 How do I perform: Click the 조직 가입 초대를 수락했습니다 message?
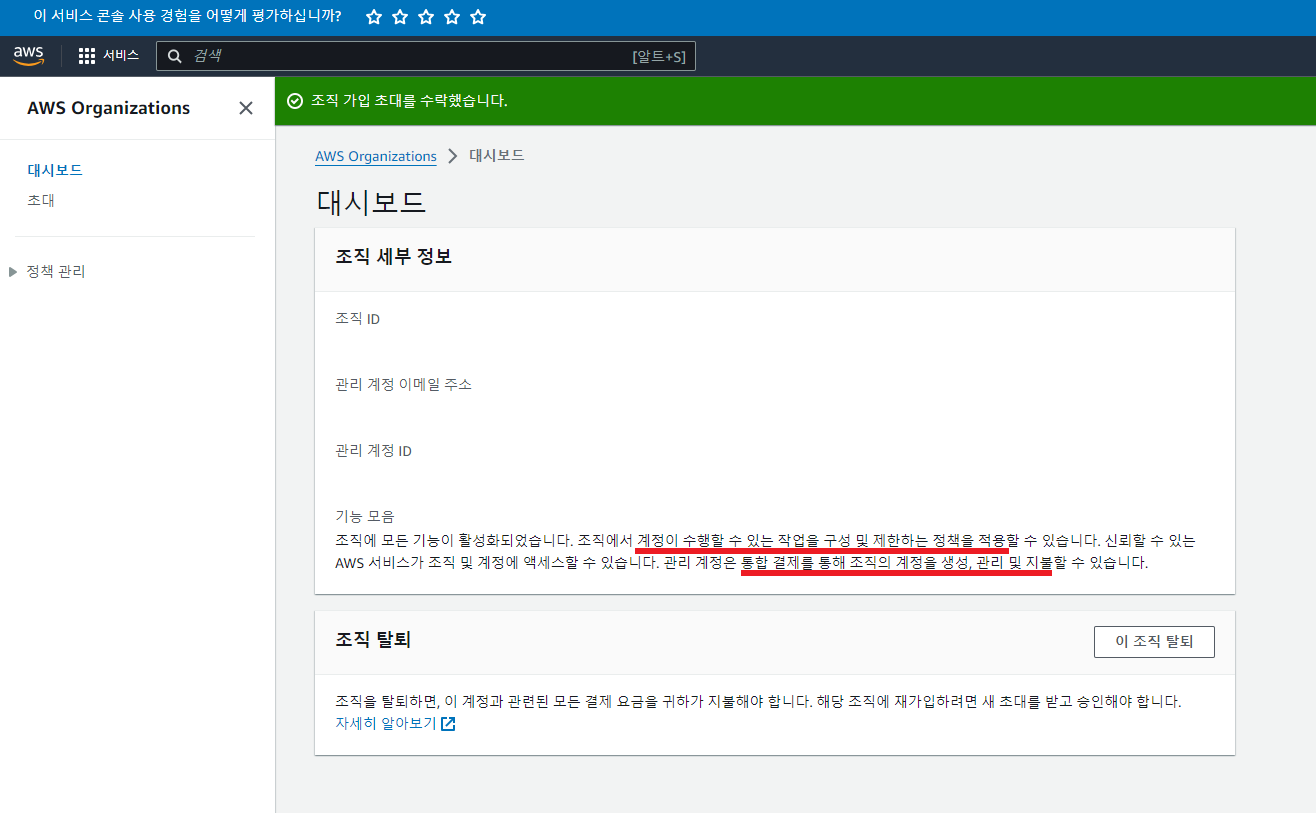click(409, 101)
